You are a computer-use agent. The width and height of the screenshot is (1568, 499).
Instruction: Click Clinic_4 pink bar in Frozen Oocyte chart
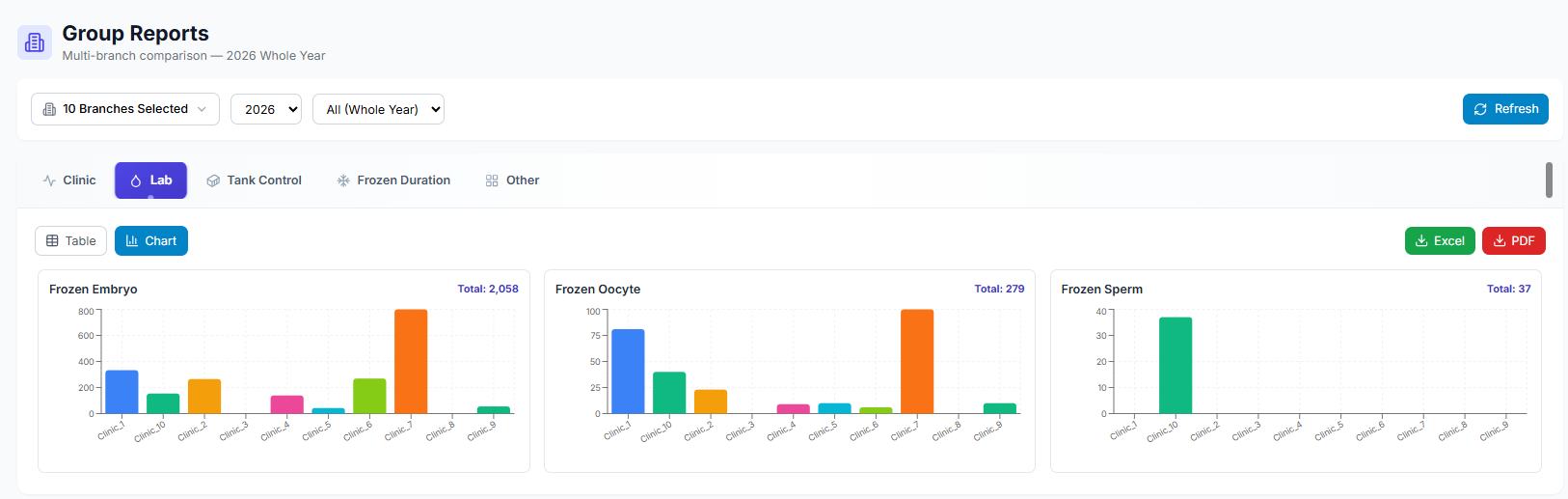794,409
